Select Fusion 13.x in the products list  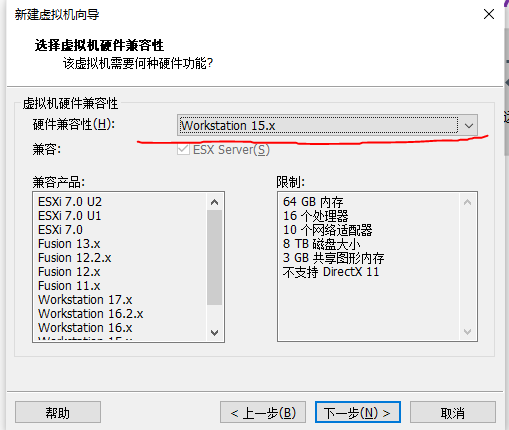(69, 244)
